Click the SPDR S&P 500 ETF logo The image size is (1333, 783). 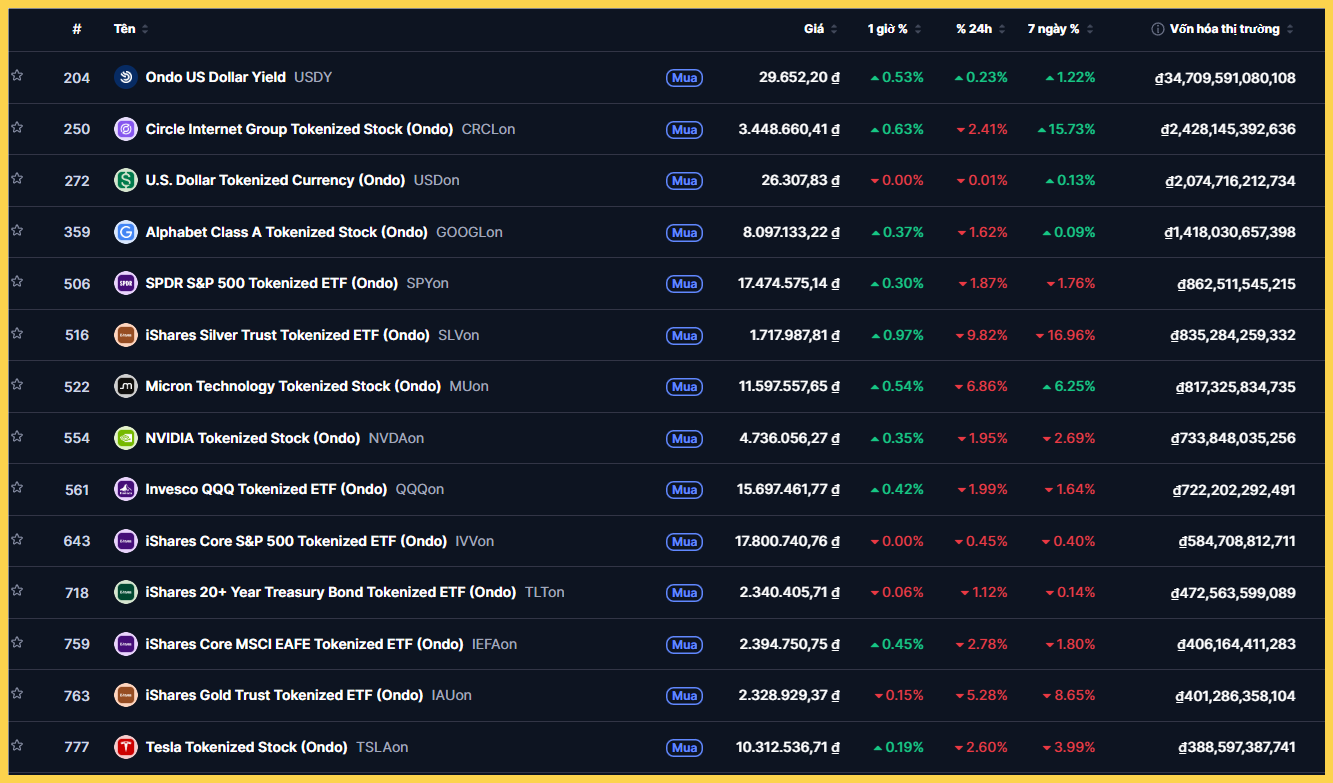click(125, 283)
